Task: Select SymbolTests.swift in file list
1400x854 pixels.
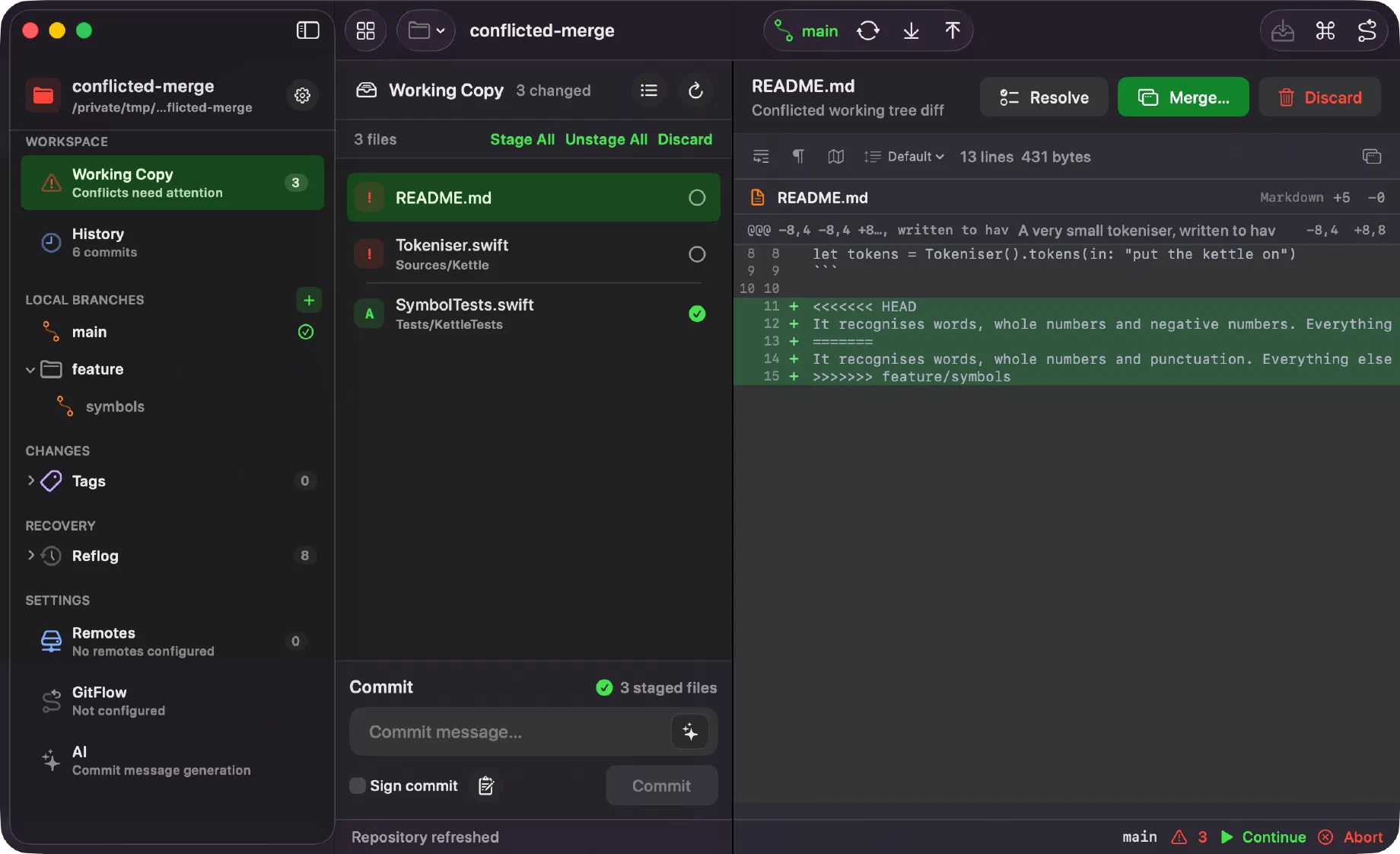Action: pyautogui.click(x=533, y=314)
